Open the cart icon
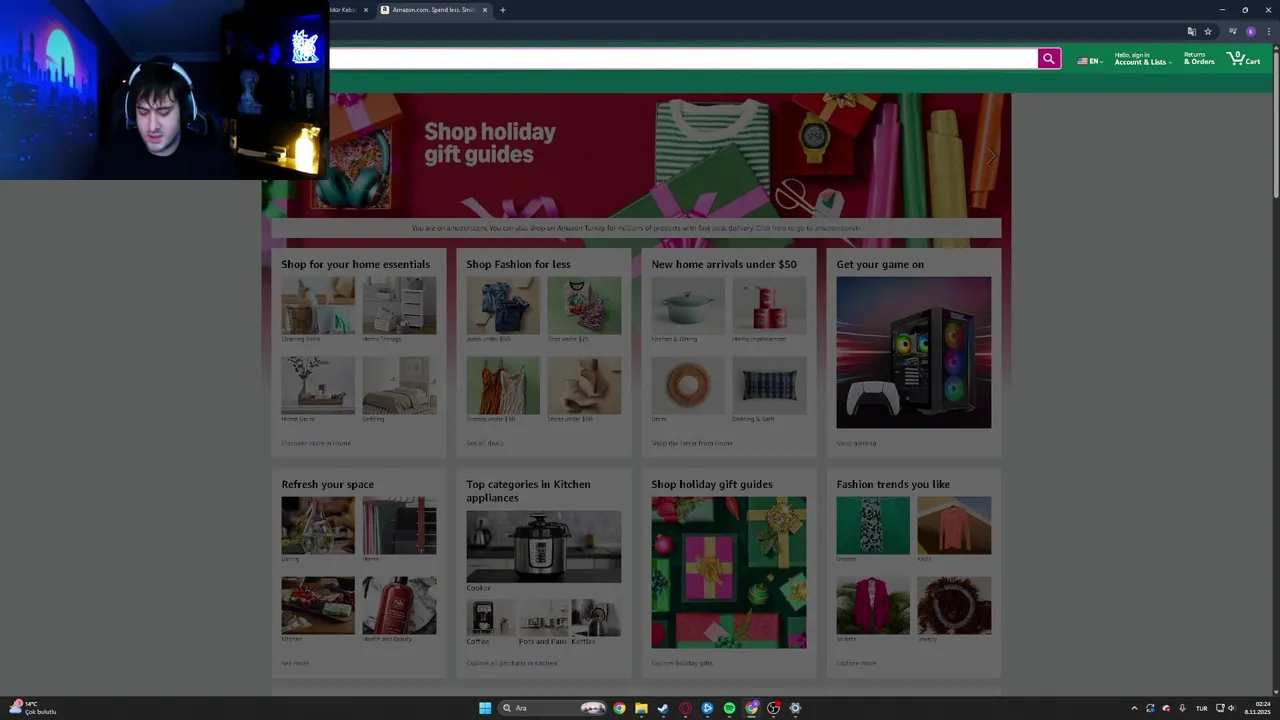The image size is (1280, 720). [x=1244, y=59]
